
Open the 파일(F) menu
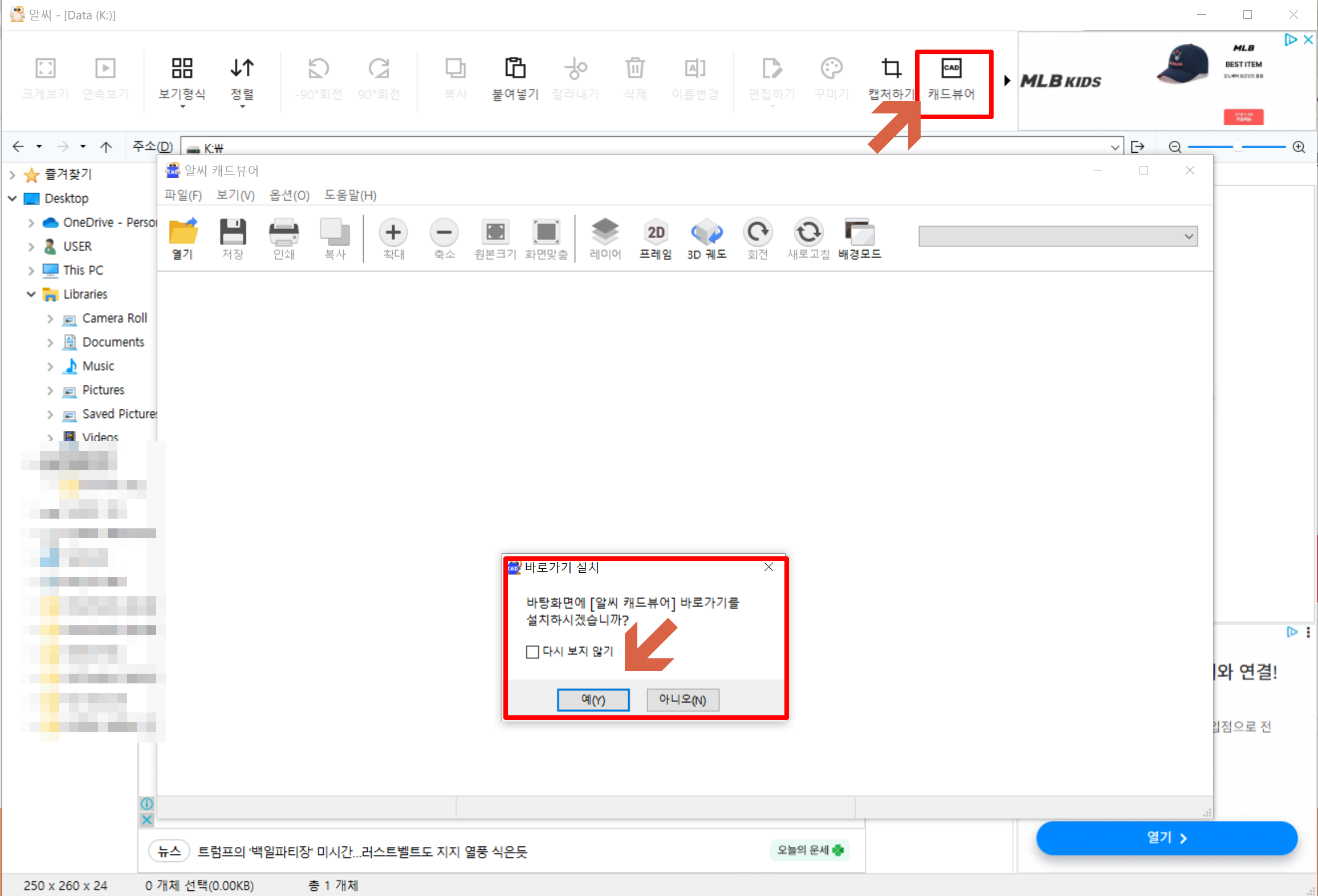[x=183, y=196]
